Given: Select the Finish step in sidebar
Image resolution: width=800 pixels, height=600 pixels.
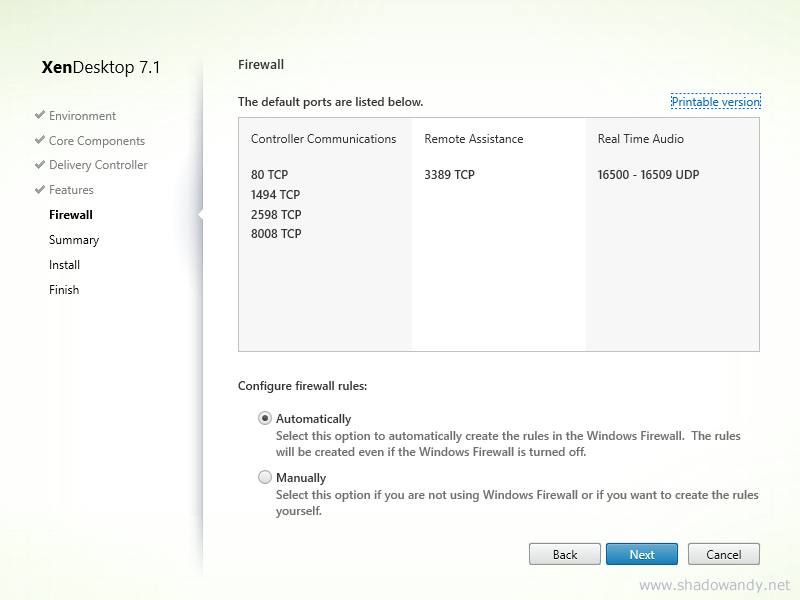Looking at the screenshot, I should click(64, 290).
